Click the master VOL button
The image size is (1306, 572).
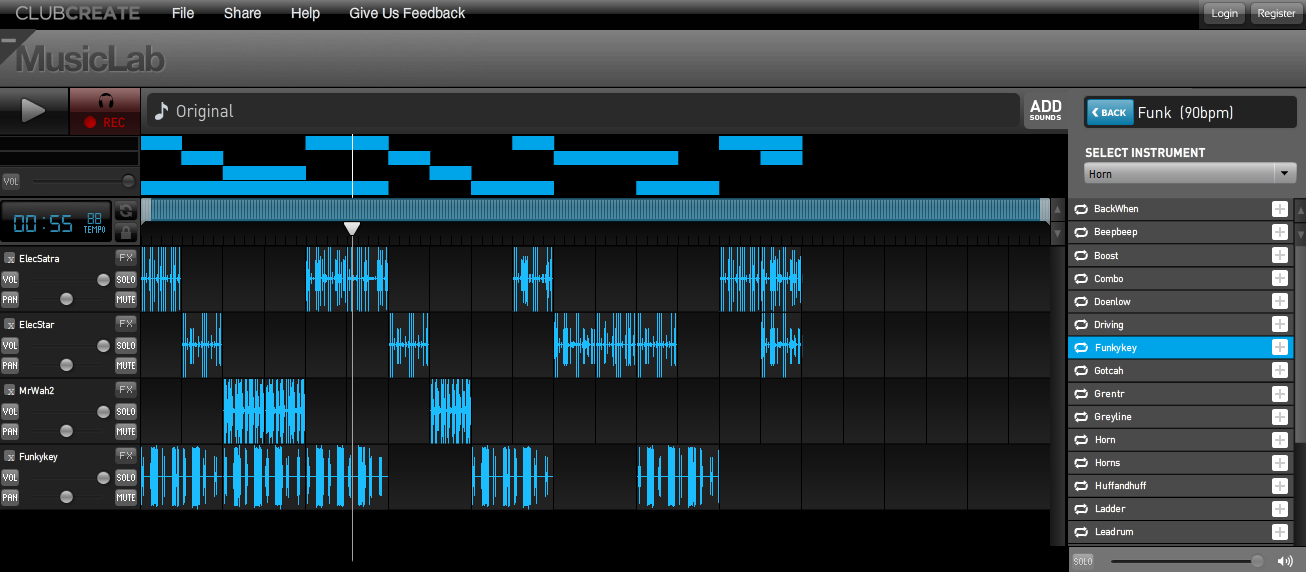coord(11,181)
